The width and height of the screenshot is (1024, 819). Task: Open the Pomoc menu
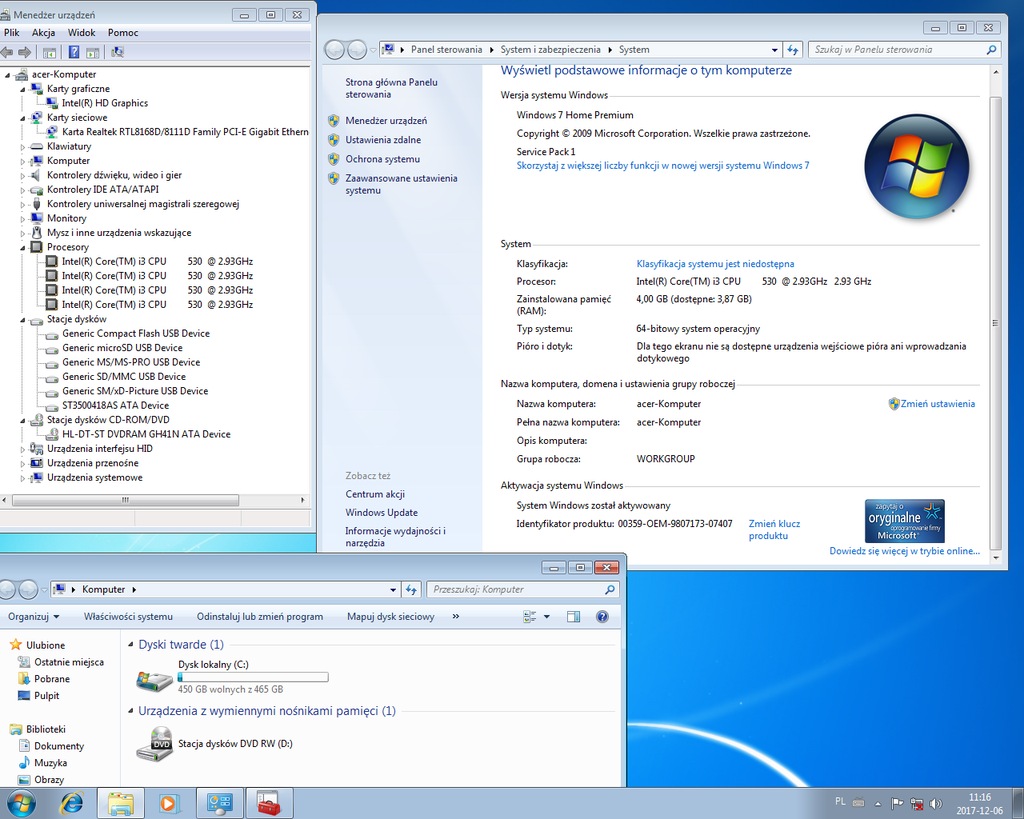point(123,33)
